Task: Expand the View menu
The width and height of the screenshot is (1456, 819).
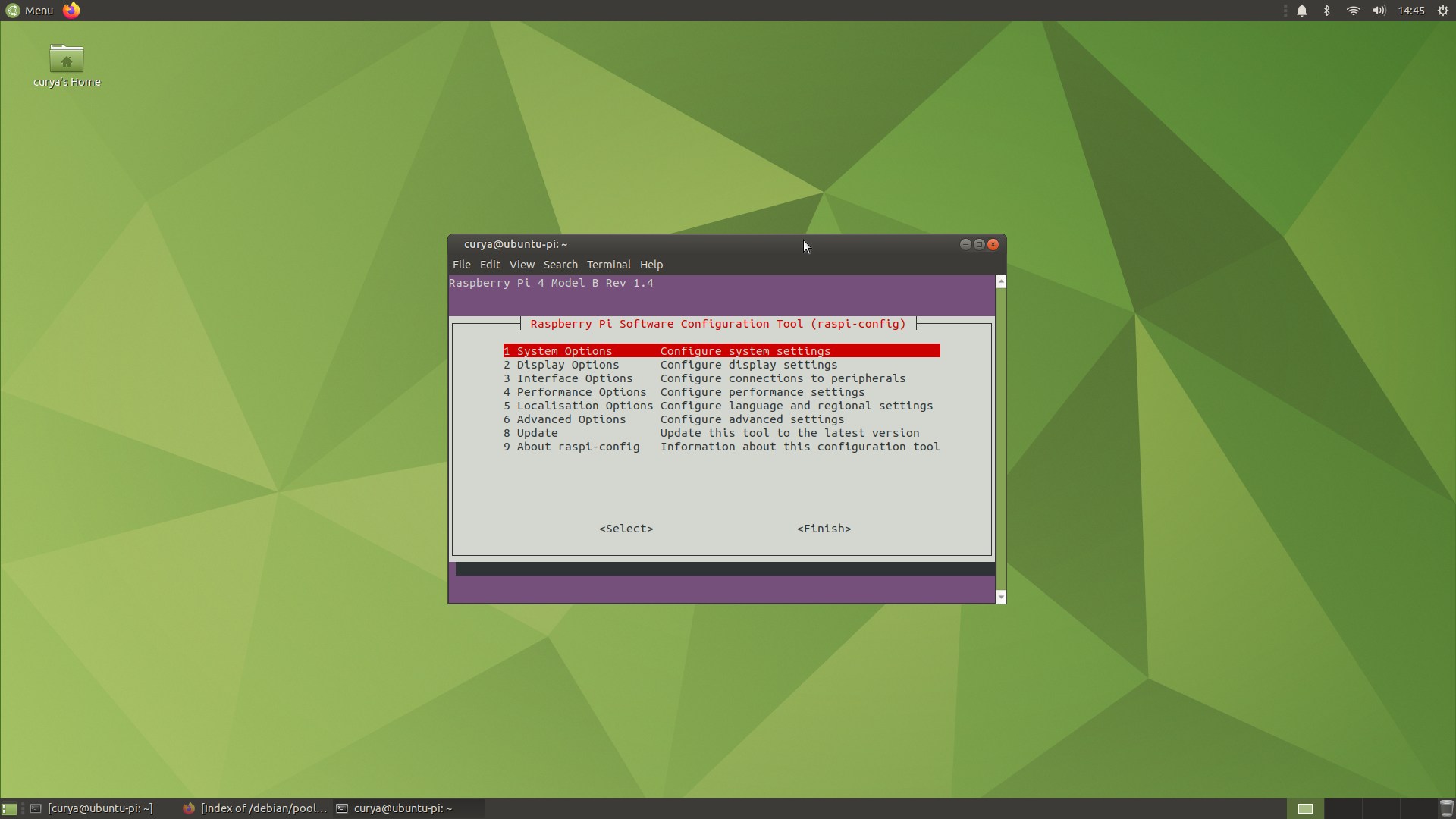Action: click(x=522, y=265)
